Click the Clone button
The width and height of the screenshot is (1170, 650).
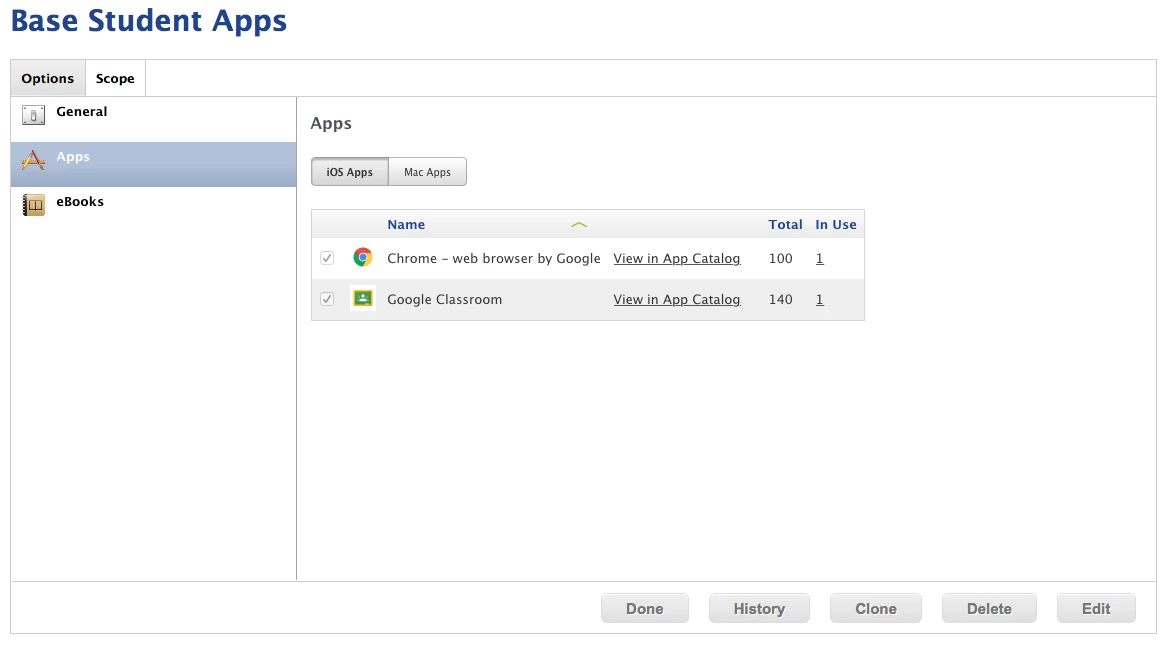[876, 608]
